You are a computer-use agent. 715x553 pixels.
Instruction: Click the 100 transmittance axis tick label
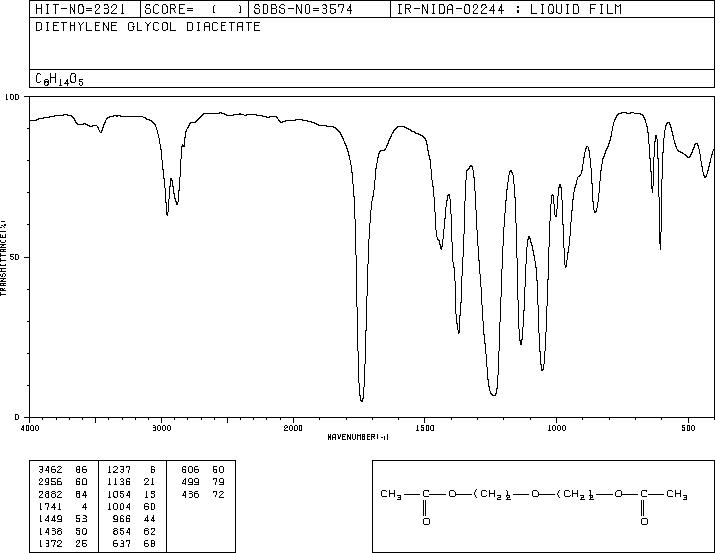coord(12,97)
